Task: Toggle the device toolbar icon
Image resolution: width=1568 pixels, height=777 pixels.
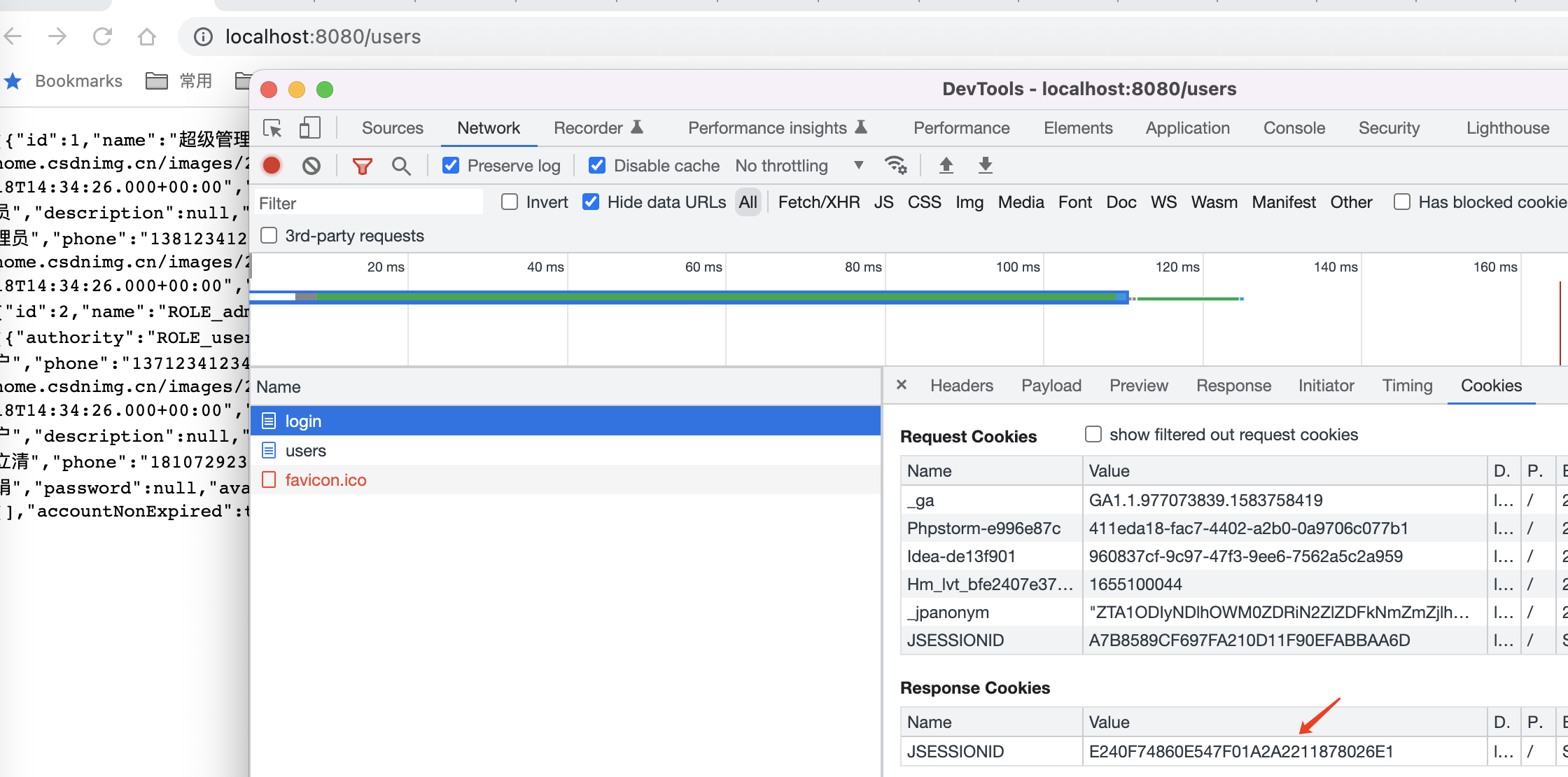Action: click(x=309, y=128)
